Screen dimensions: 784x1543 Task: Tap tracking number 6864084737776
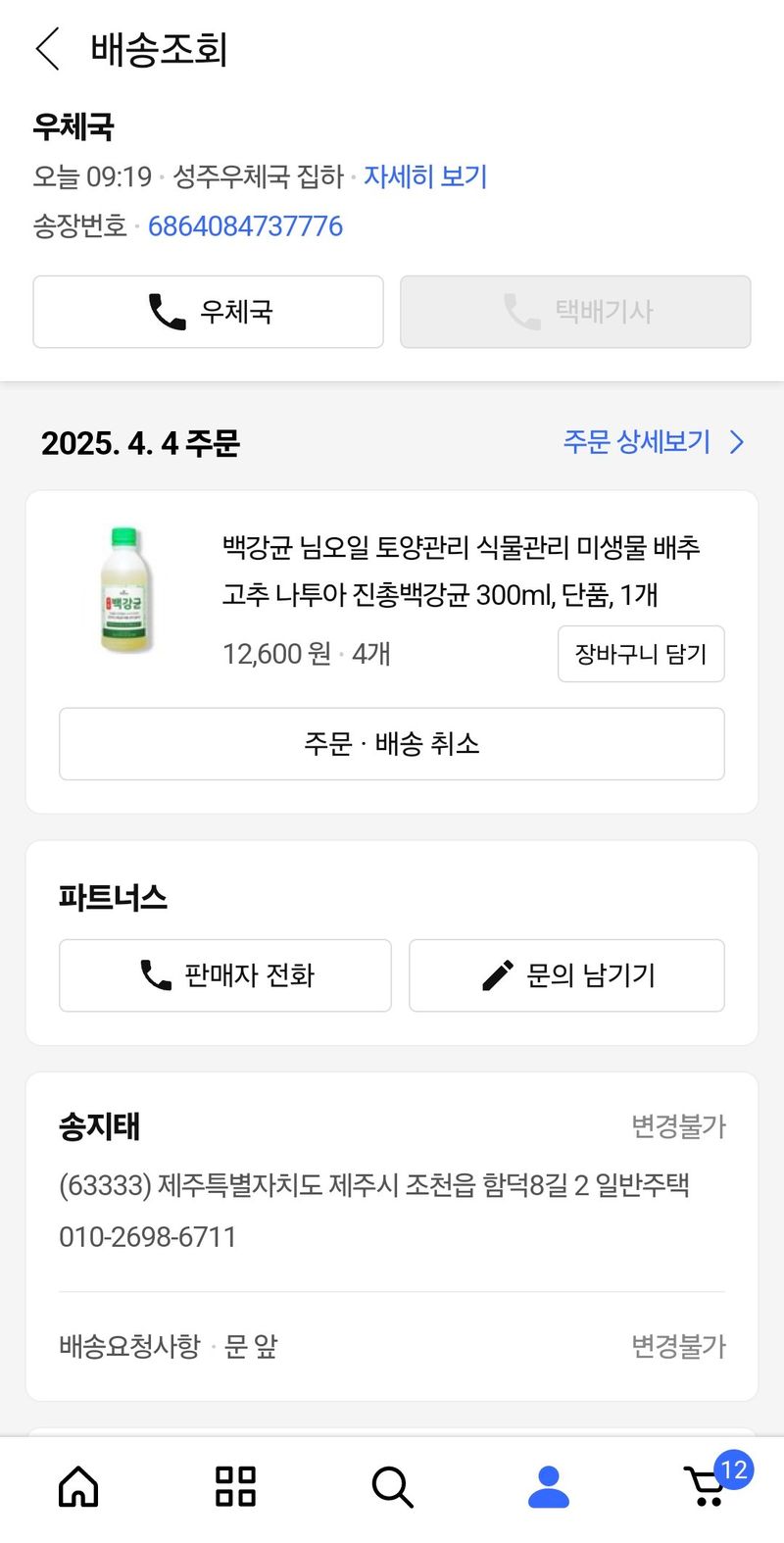tap(245, 226)
